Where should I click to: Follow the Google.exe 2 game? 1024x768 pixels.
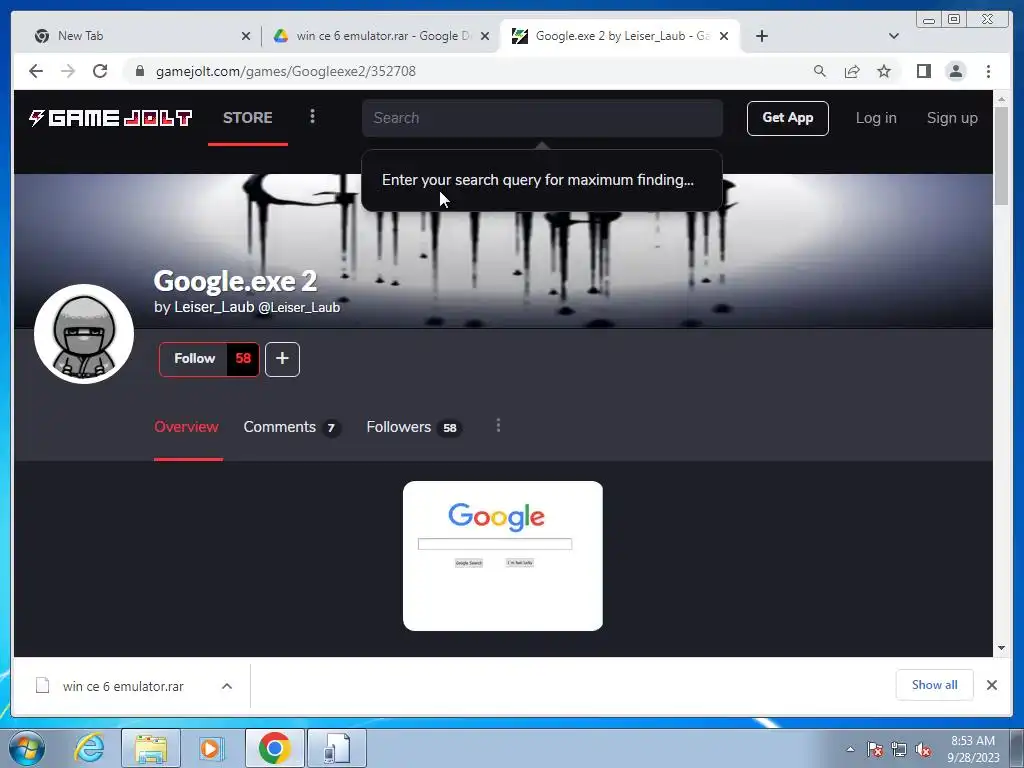tap(194, 359)
